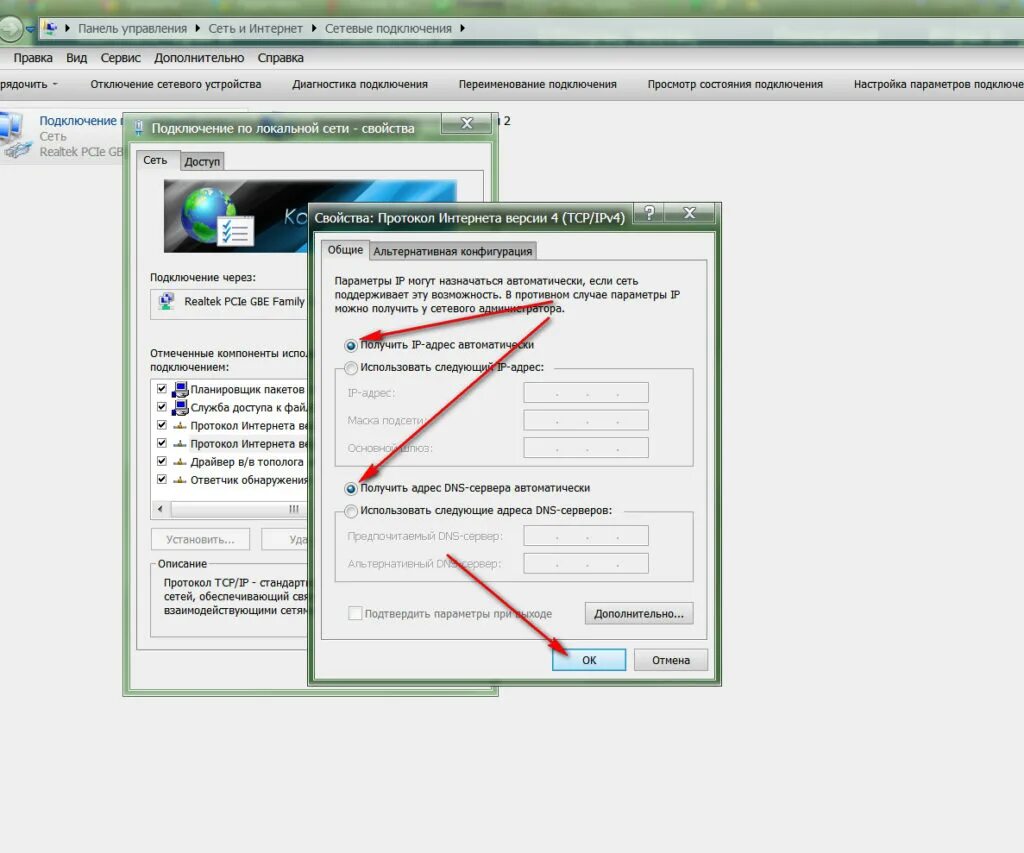Click the 'Планировщик пакетов' component icon
This screenshot has height=853, width=1024.
pyautogui.click(x=180, y=389)
